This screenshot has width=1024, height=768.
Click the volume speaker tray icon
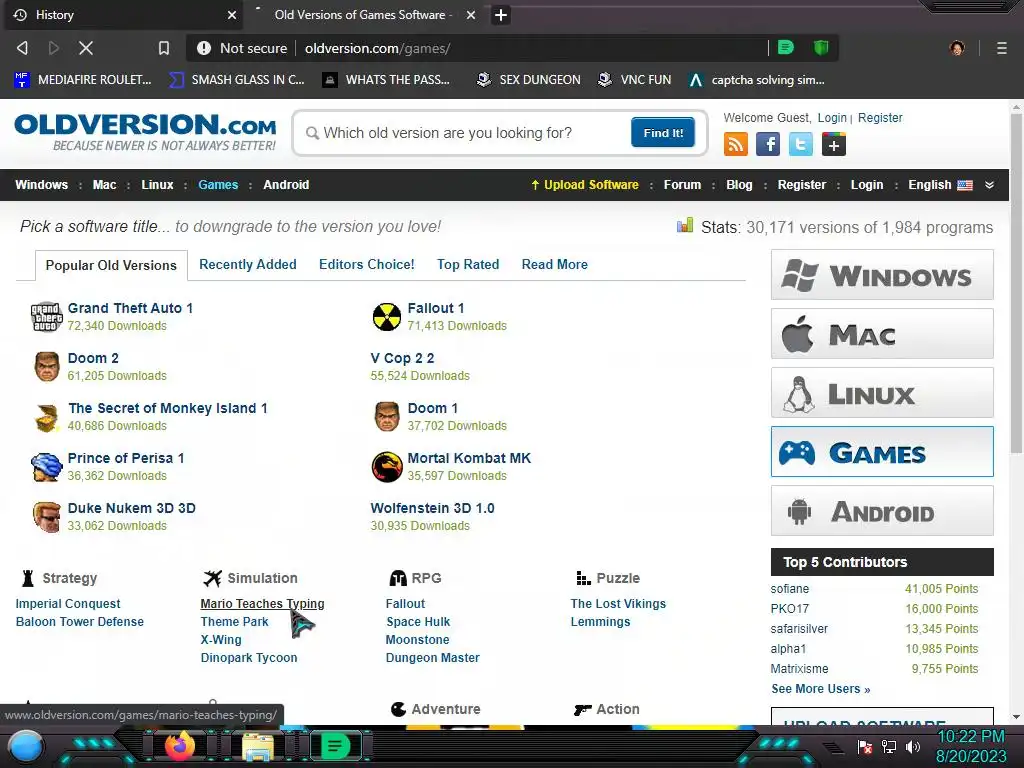coord(913,746)
